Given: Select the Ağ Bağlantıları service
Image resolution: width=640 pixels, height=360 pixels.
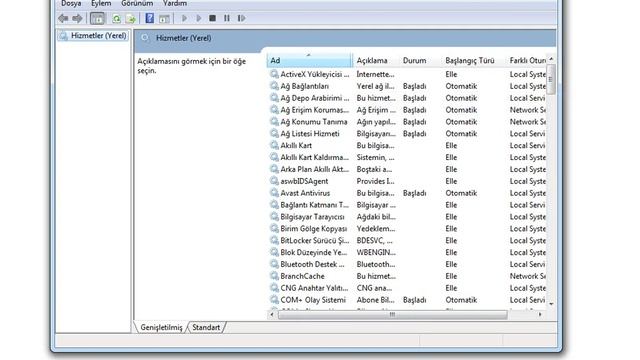Looking at the screenshot, I should click(304, 86).
